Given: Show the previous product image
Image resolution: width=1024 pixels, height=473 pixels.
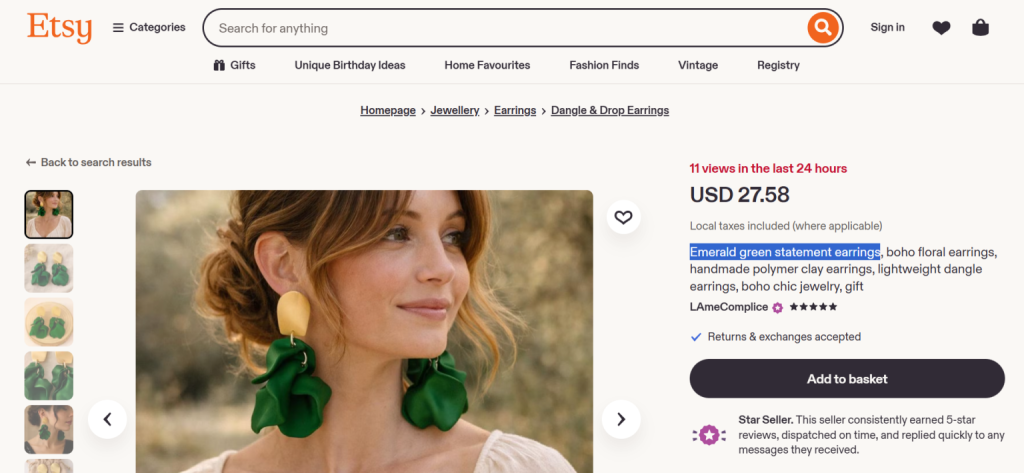Looking at the screenshot, I should pyautogui.click(x=108, y=419).
